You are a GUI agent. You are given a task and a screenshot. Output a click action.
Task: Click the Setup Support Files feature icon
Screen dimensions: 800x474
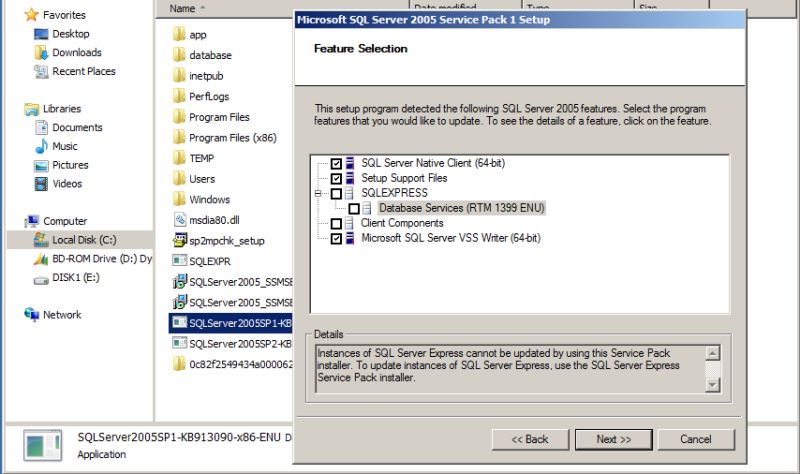350,178
